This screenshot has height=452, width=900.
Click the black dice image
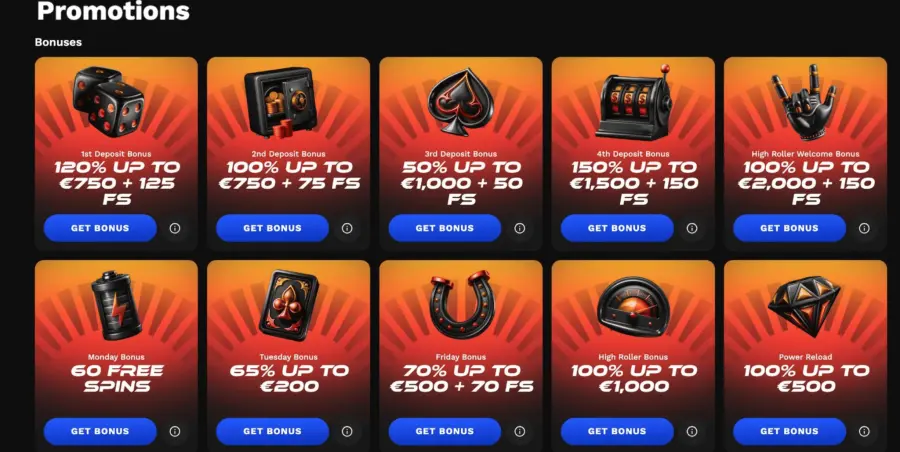[x=108, y=102]
